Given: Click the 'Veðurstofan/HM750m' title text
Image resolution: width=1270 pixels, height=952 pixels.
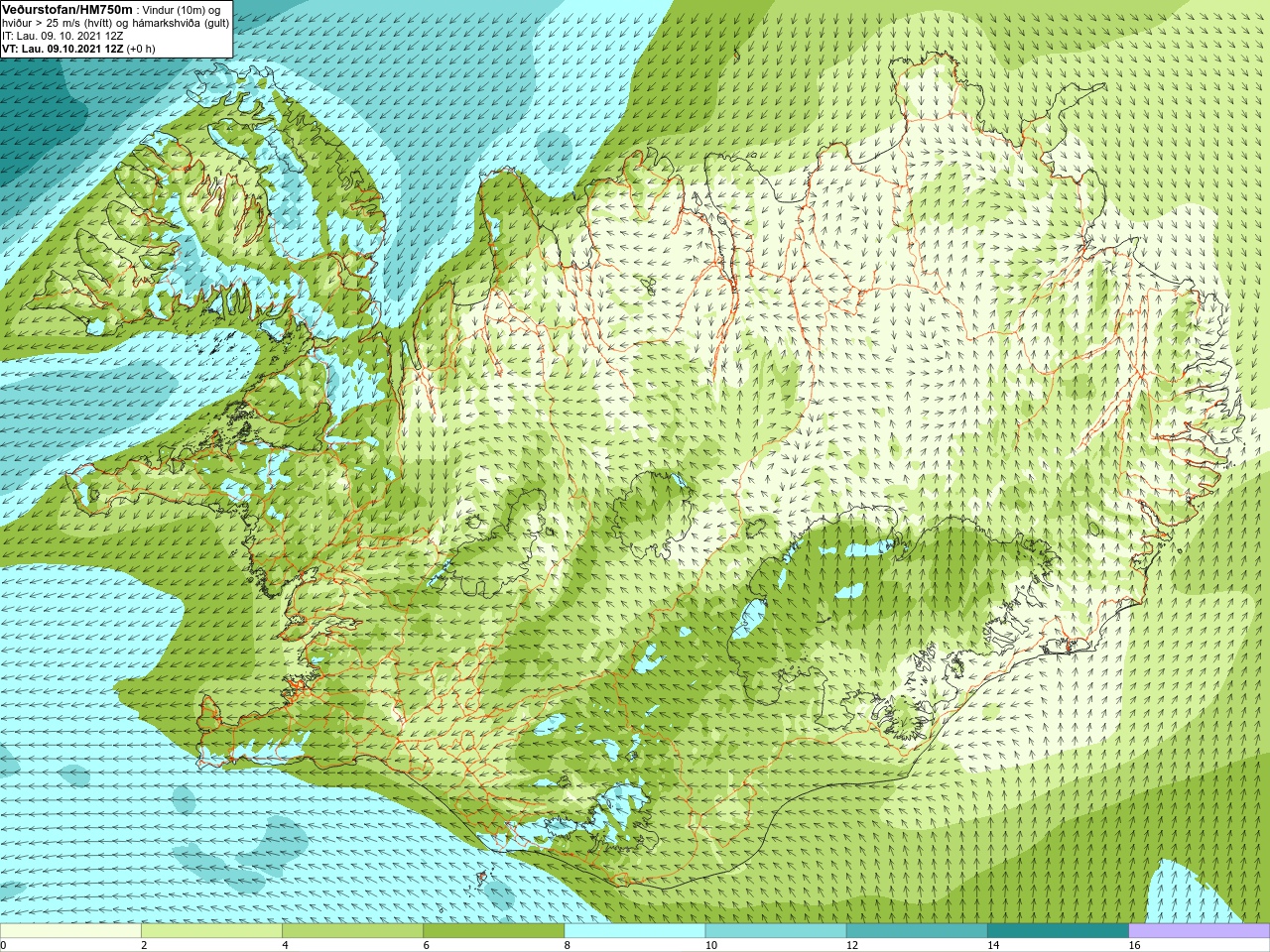Looking at the screenshot, I should point(67,9).
